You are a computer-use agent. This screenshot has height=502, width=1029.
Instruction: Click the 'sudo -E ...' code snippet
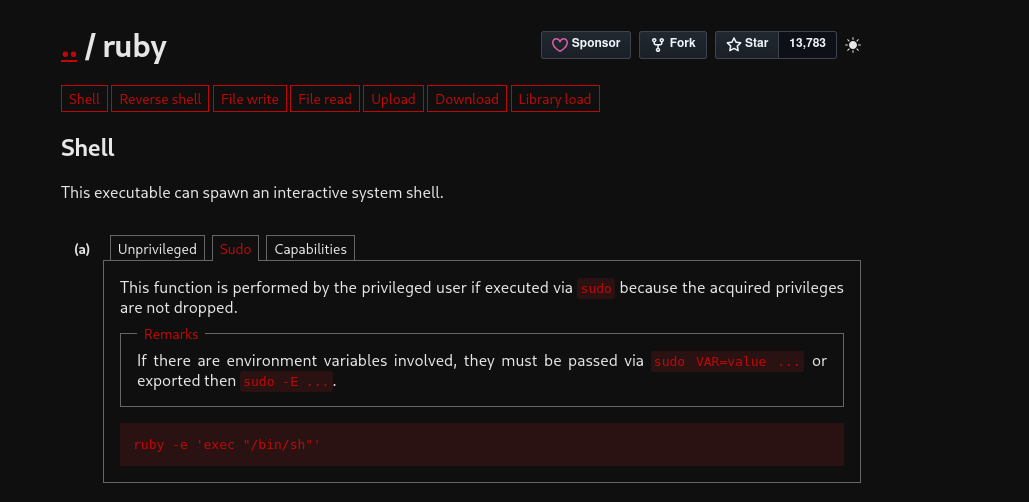[287, 382]
